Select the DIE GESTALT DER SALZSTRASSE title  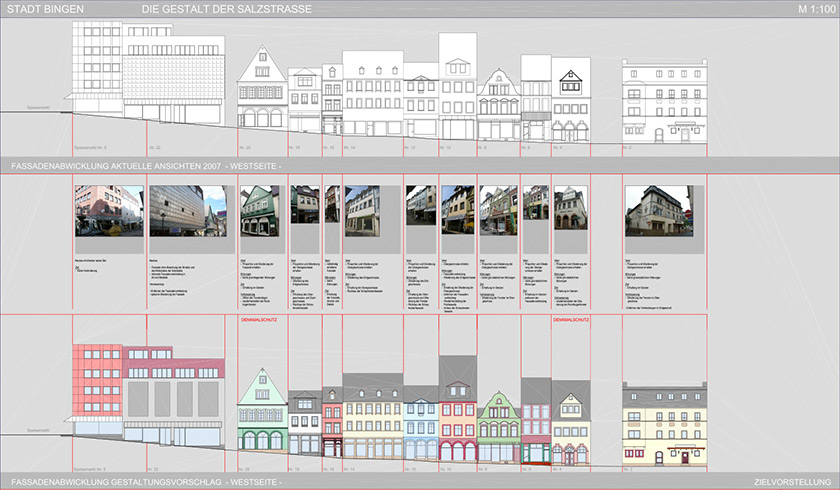pyautogui.click(x=225, y=9)
